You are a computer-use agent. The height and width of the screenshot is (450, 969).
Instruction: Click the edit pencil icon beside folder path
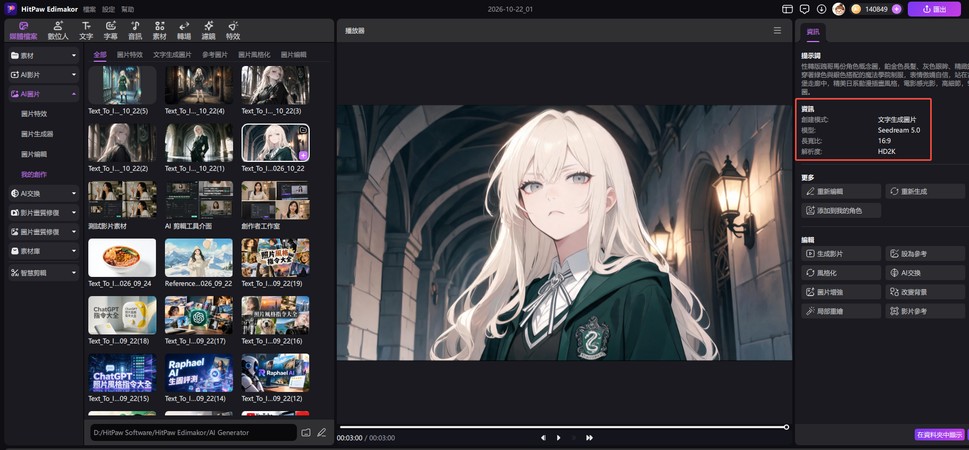[321, 433]
